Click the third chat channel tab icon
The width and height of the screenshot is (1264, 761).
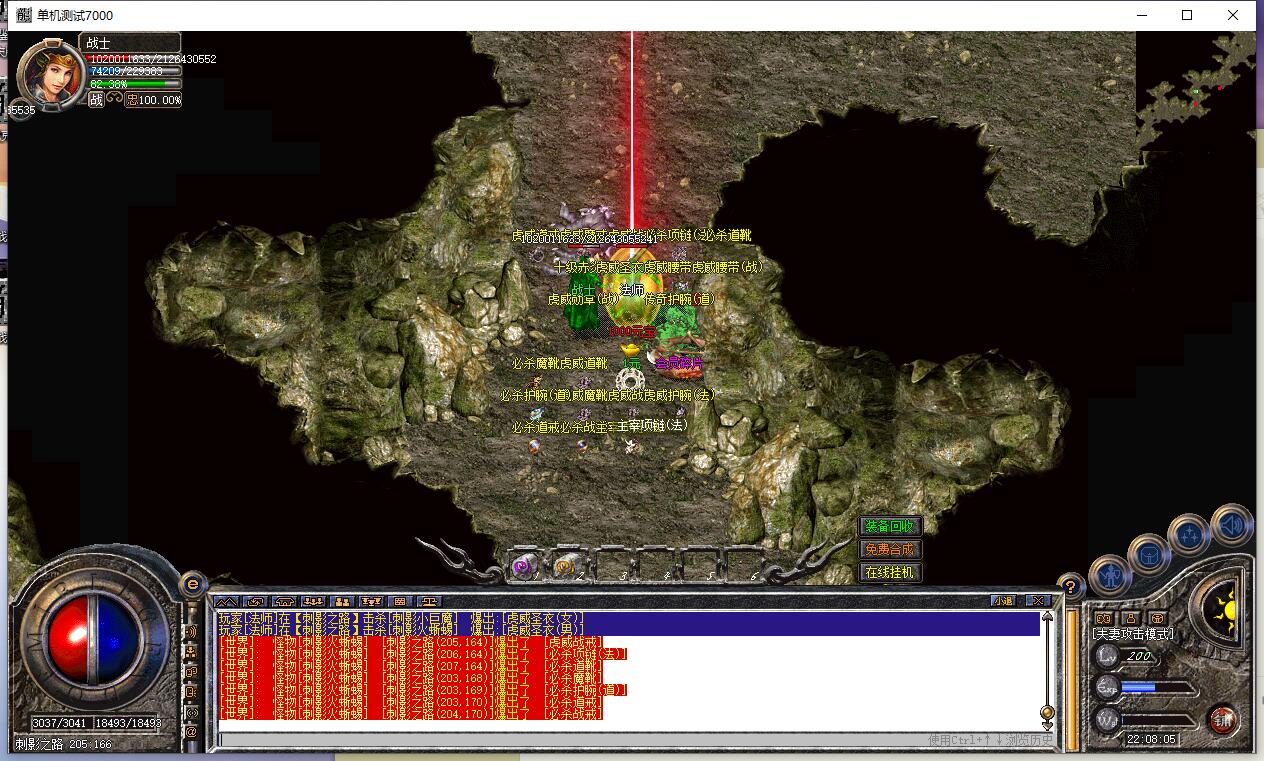click(x=285, y=601)
